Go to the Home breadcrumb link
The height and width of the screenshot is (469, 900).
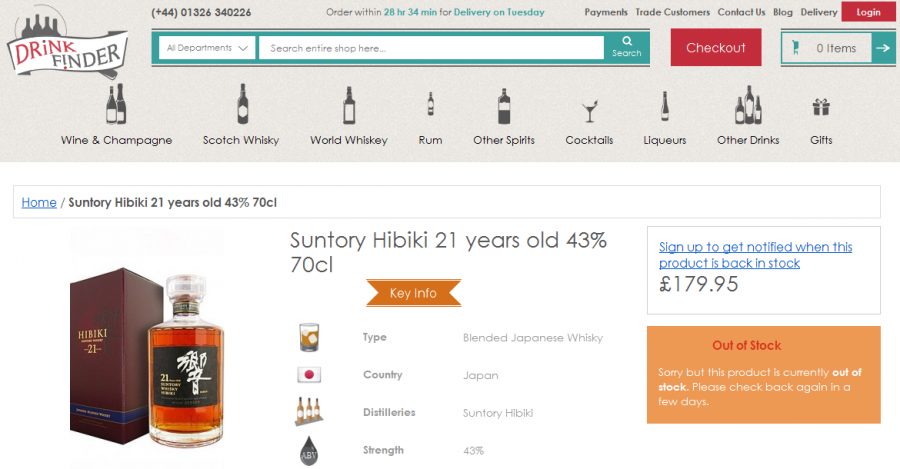39,202
